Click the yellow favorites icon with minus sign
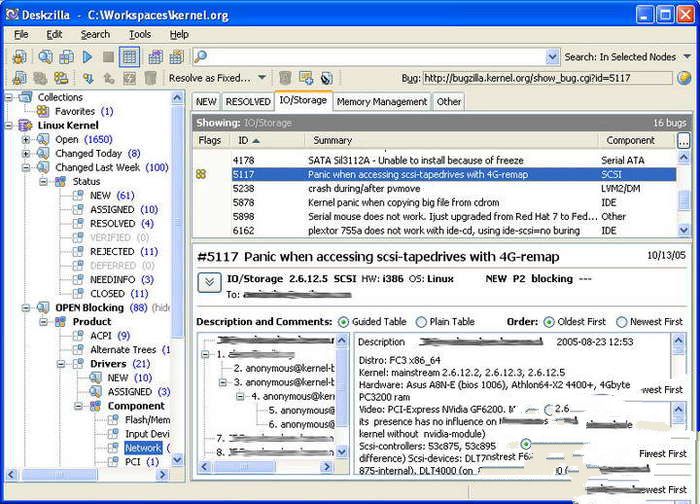The image size is (700, 504). tap(61, 78)
